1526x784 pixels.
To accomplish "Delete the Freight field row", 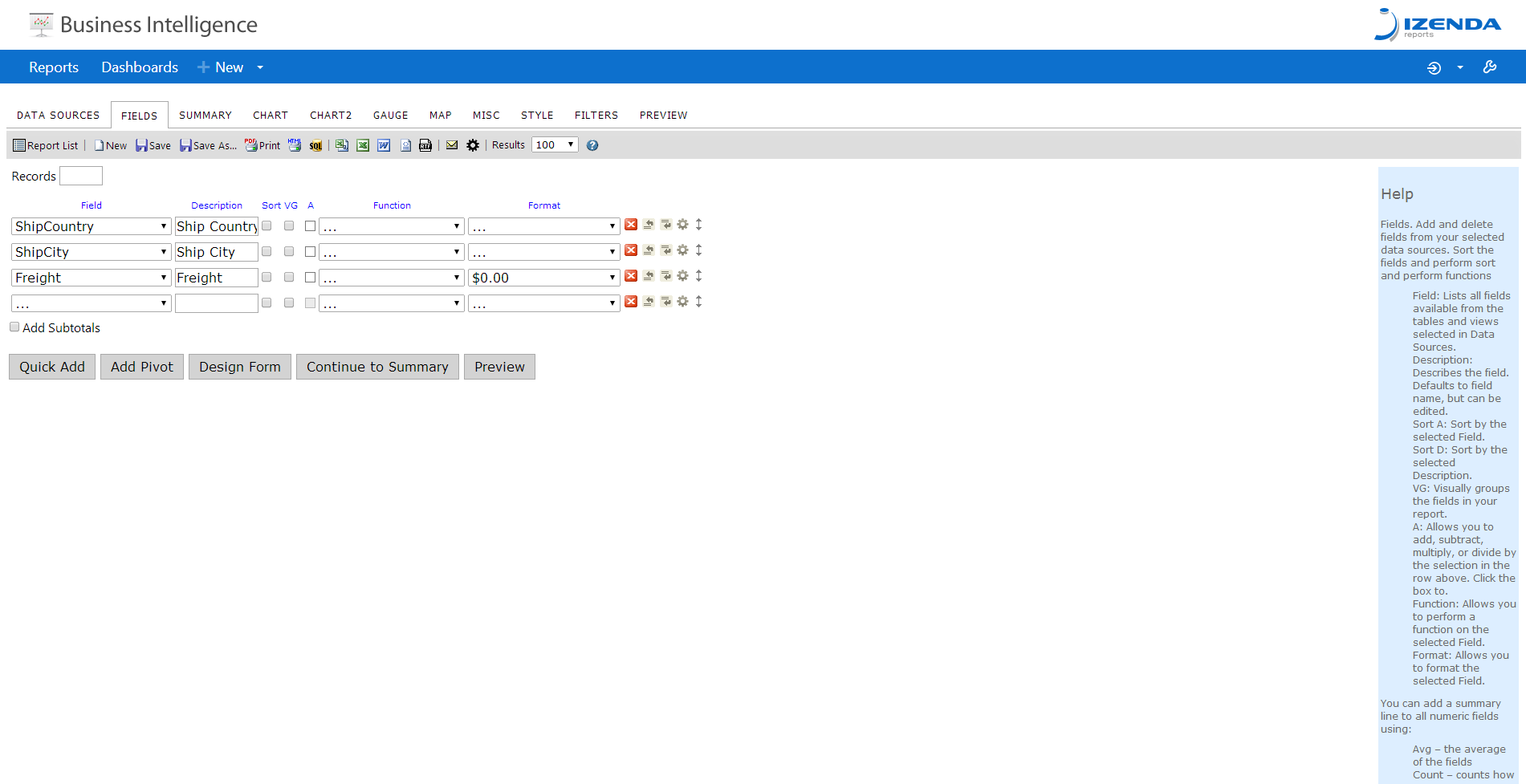I will (631, 276).
